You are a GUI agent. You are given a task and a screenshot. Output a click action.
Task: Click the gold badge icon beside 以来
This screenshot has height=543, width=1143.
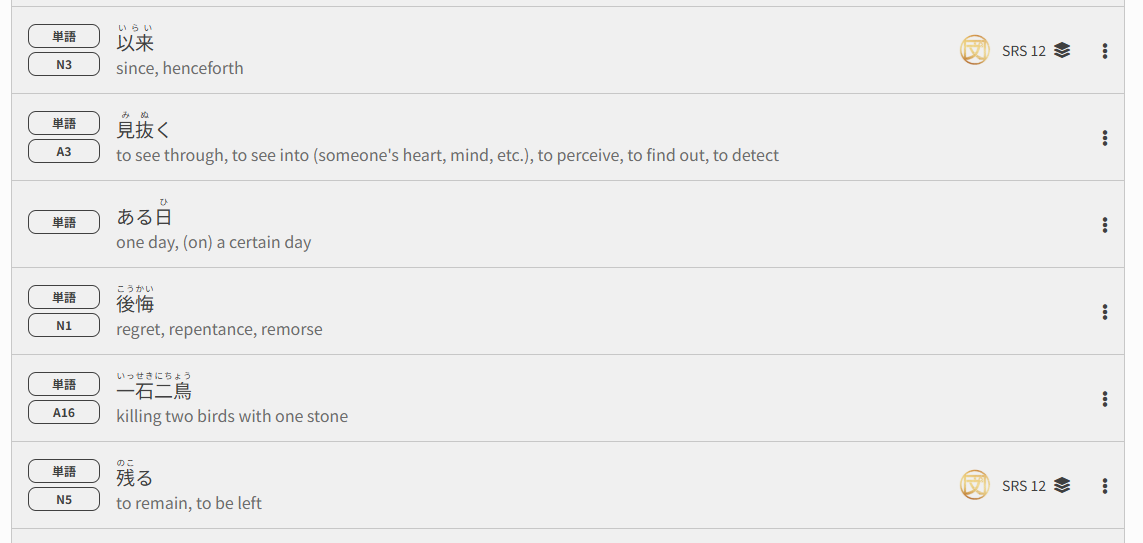[975, 50]
